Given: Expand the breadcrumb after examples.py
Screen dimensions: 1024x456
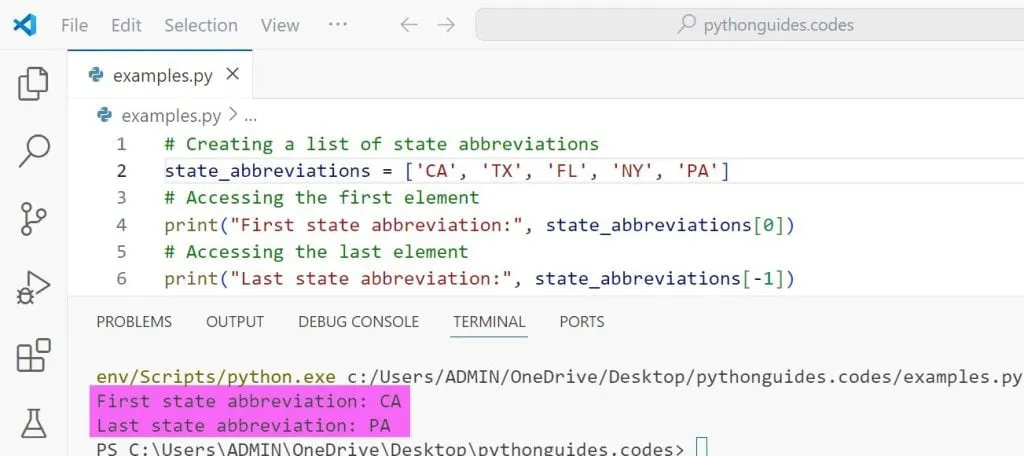Looking at the screenshot, I should pyautogui.click(x=250, y=116).
